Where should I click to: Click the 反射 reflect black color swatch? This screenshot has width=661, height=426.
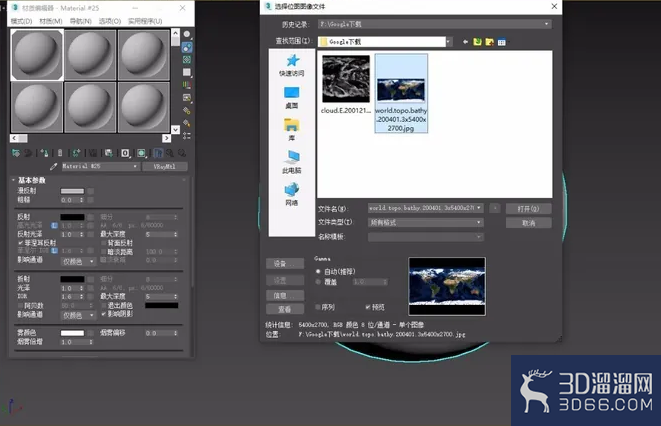tap(73, 217)
